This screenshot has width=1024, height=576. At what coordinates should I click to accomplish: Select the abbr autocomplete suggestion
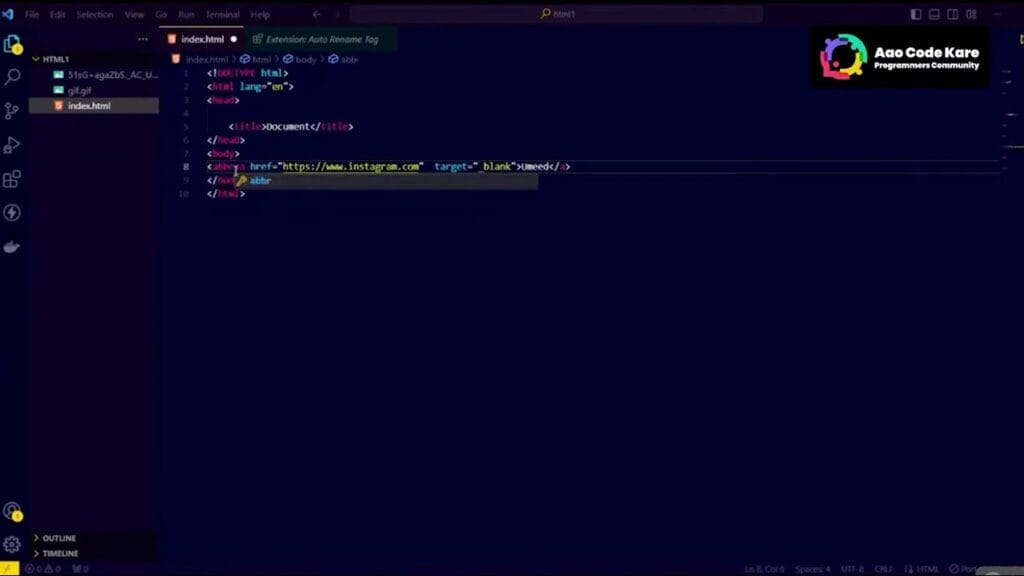click(260, 181)
